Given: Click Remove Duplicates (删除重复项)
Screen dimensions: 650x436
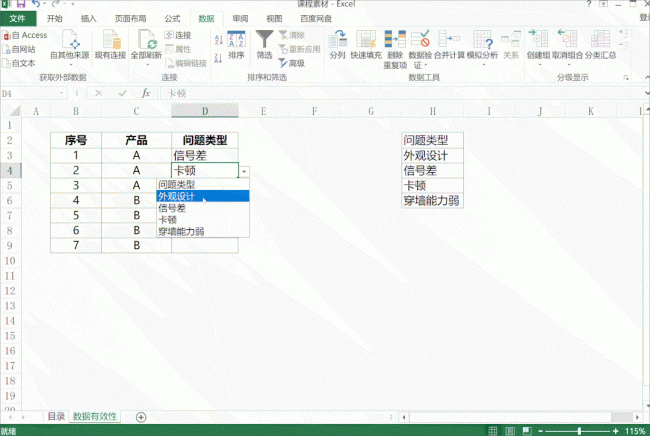Looking at the screenshot, I should pyautogui.click(x=395, y=49).
